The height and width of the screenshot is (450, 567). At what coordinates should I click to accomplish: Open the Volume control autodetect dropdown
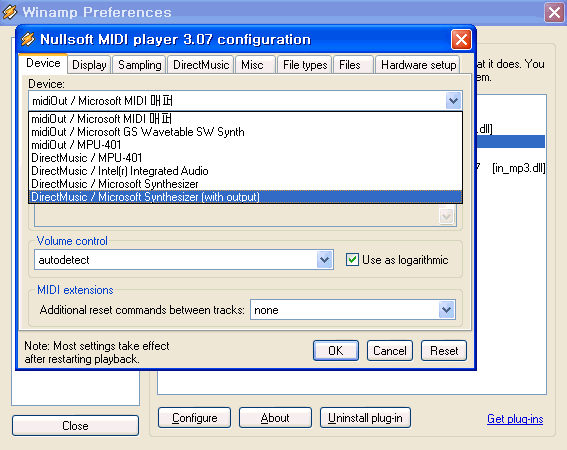pyautogui.click(x=324, y=260)
